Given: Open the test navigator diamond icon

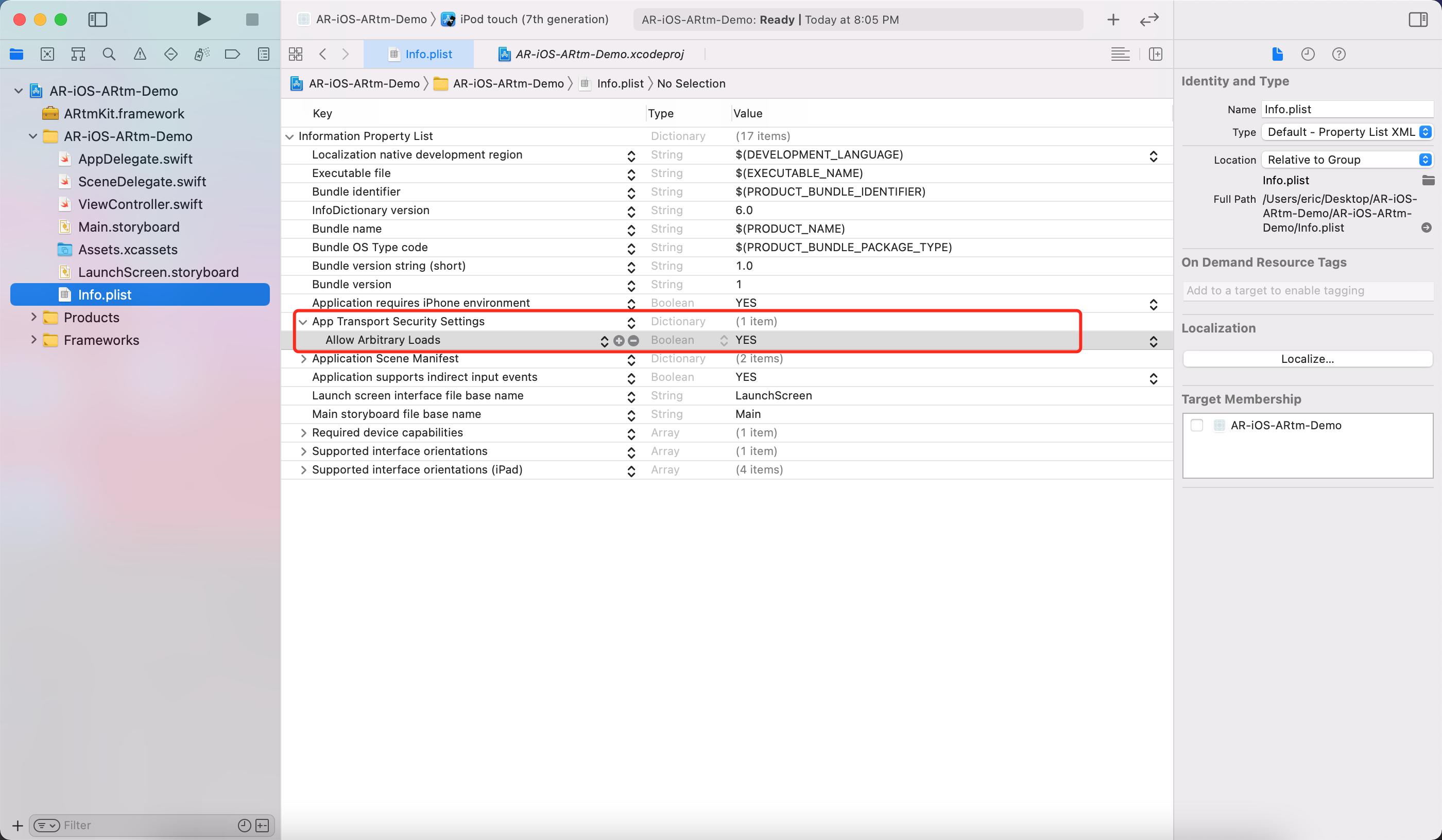Looking at the screenshot, I should point(170,55).
